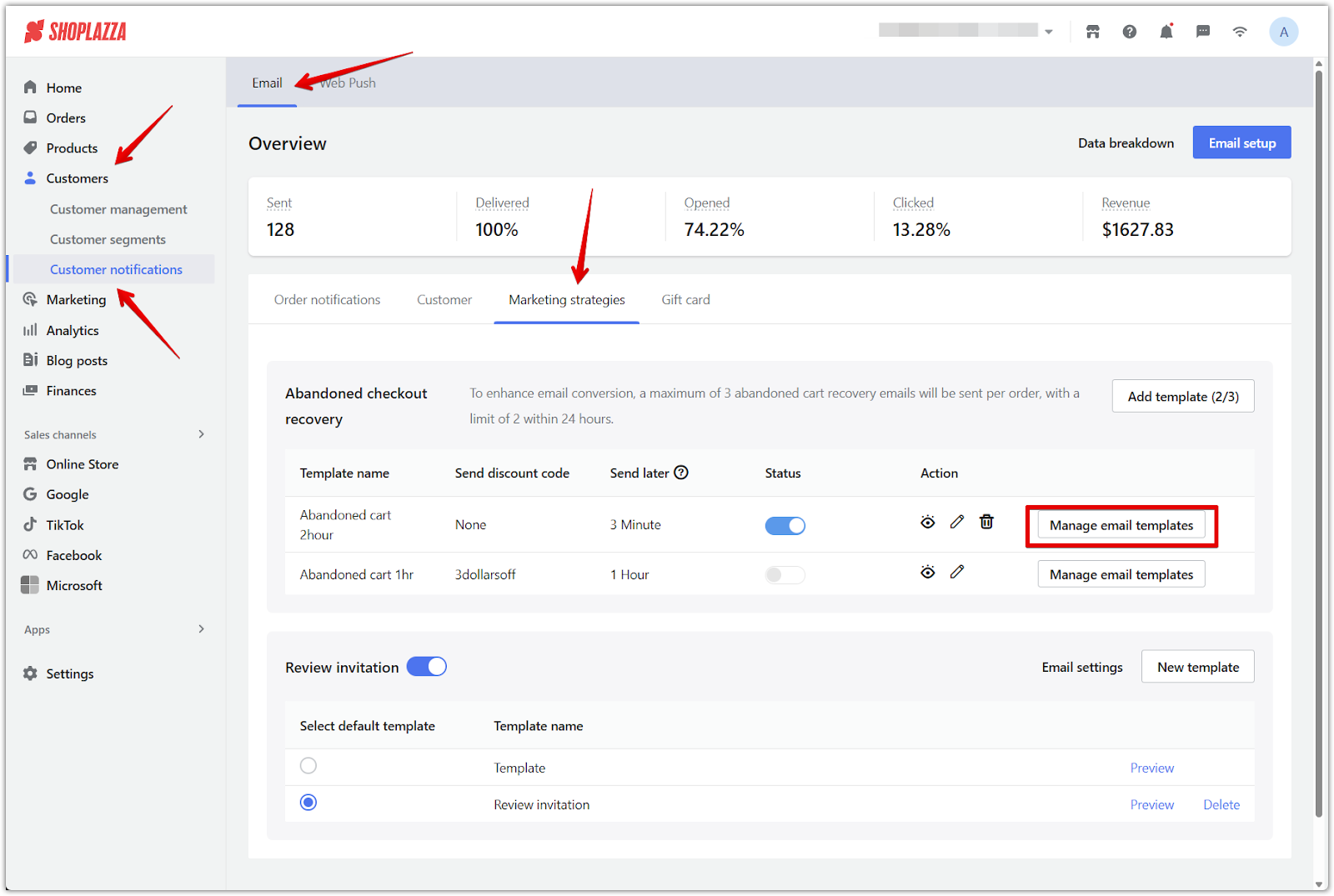Expand the Sales channels section
This screenshot has width=1334, height=896.
201,434
